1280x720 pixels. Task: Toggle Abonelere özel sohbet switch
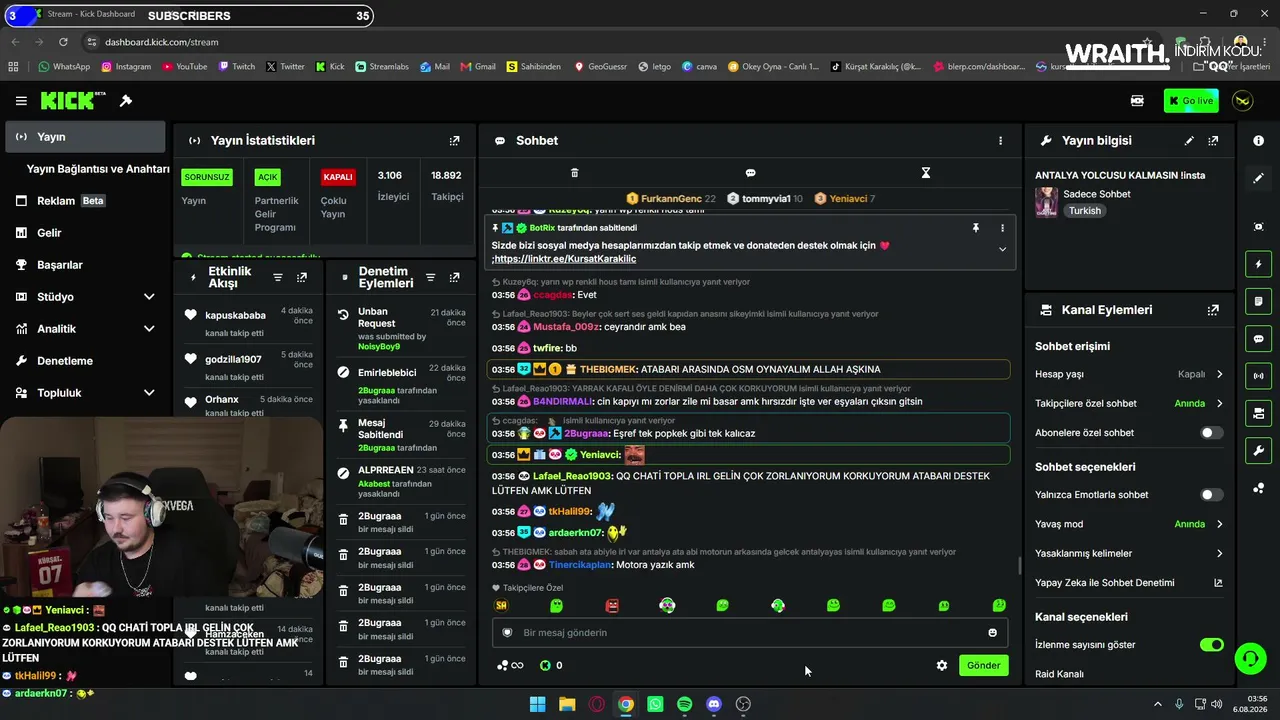click(x=1211, y=433)
